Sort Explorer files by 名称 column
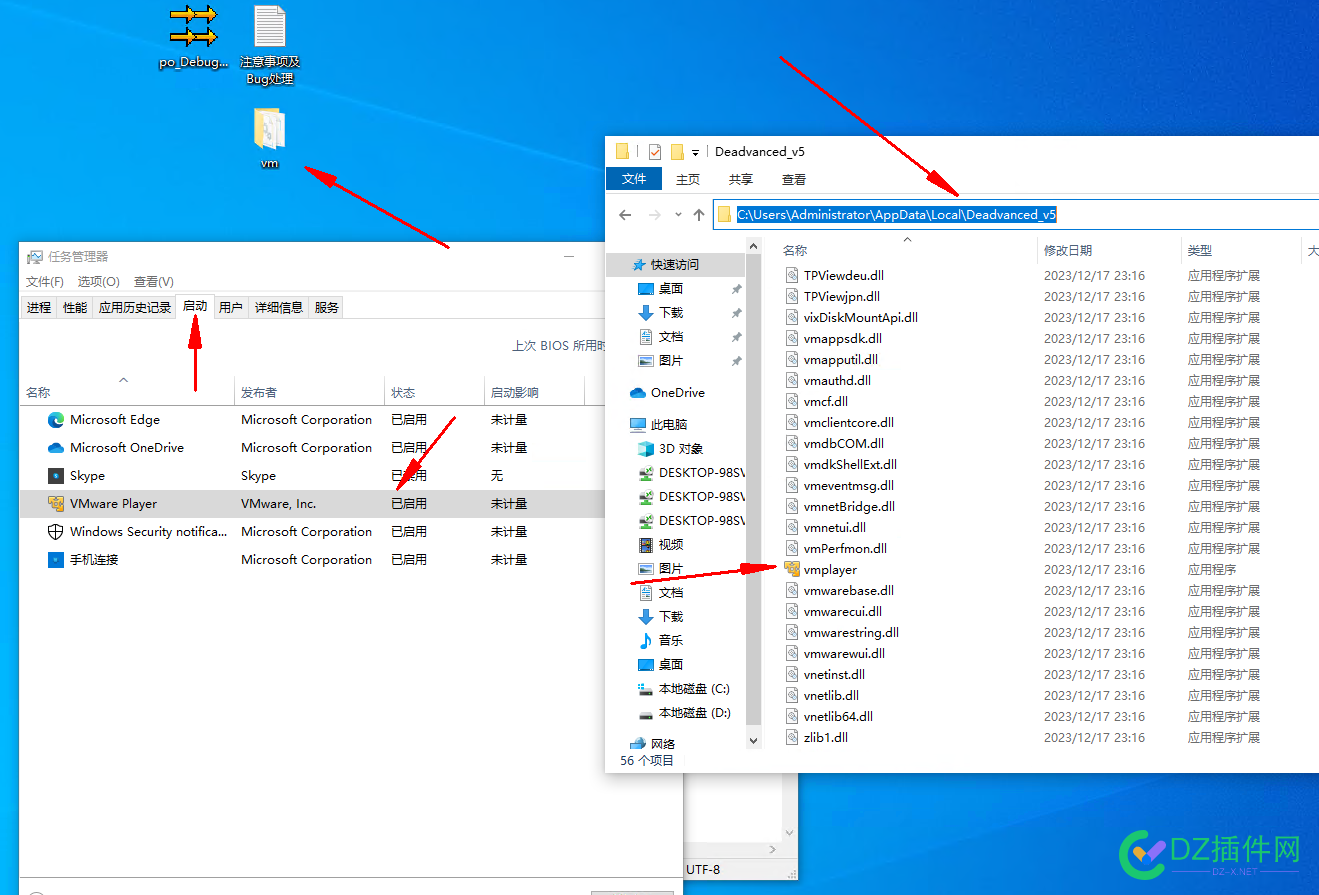Screen dimensions: 1319x895 [906, 251]
